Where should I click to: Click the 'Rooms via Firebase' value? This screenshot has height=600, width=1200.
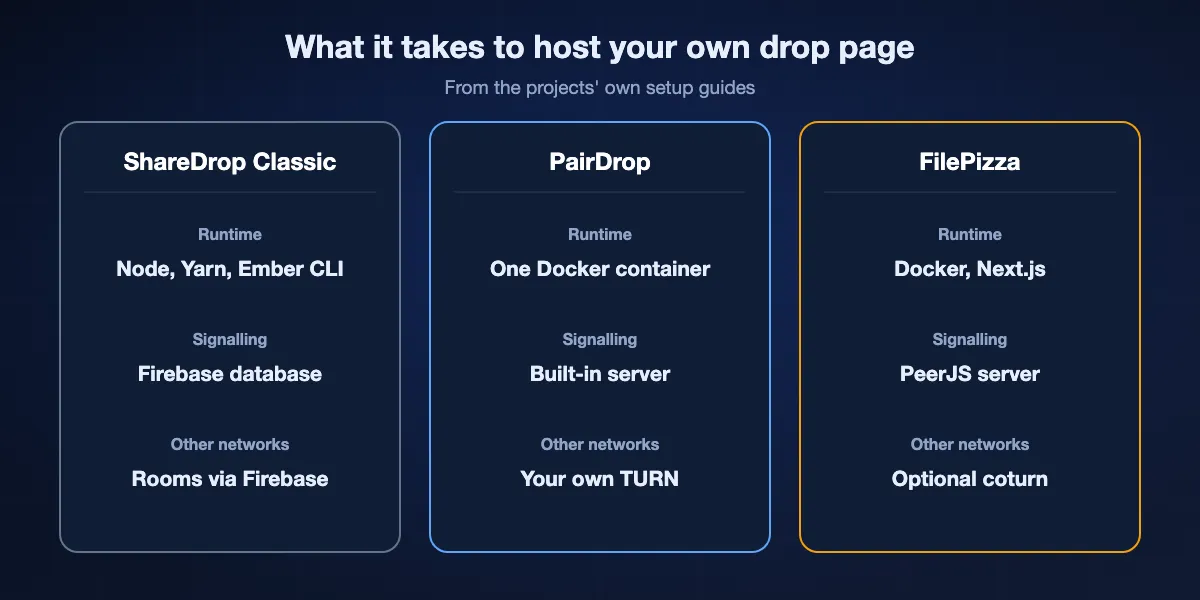tap(230, 479)
